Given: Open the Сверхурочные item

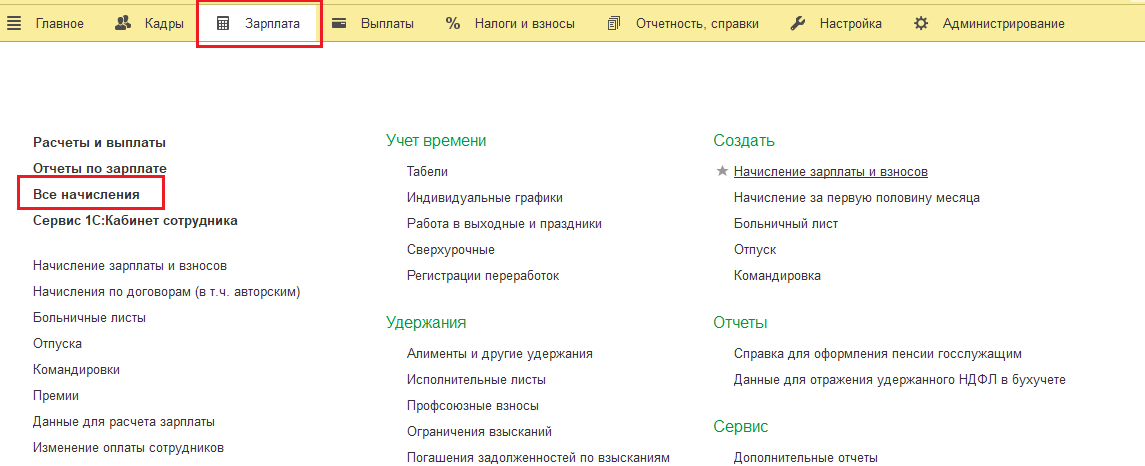Looking at the screenshot, I should pos(451,250).
